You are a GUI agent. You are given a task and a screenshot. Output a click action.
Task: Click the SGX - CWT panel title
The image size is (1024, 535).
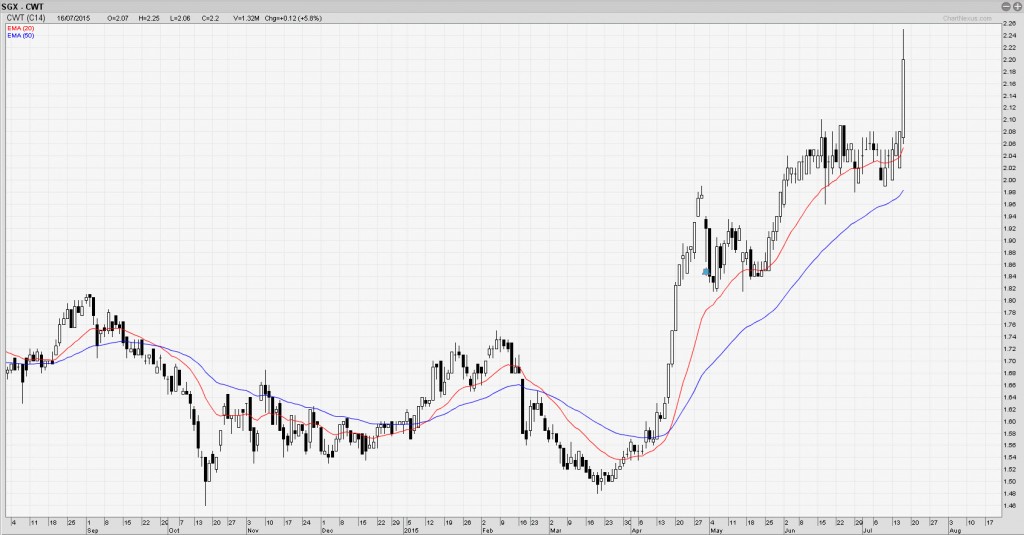click(22, 6)
